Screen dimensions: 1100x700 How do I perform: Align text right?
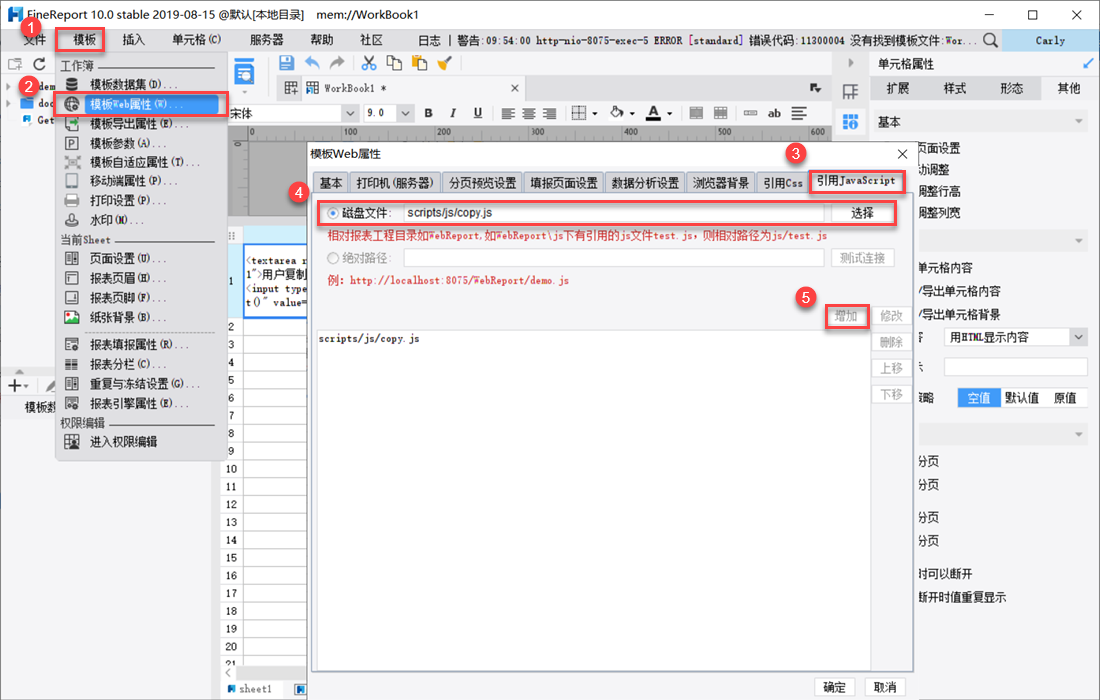click(549, 113)
